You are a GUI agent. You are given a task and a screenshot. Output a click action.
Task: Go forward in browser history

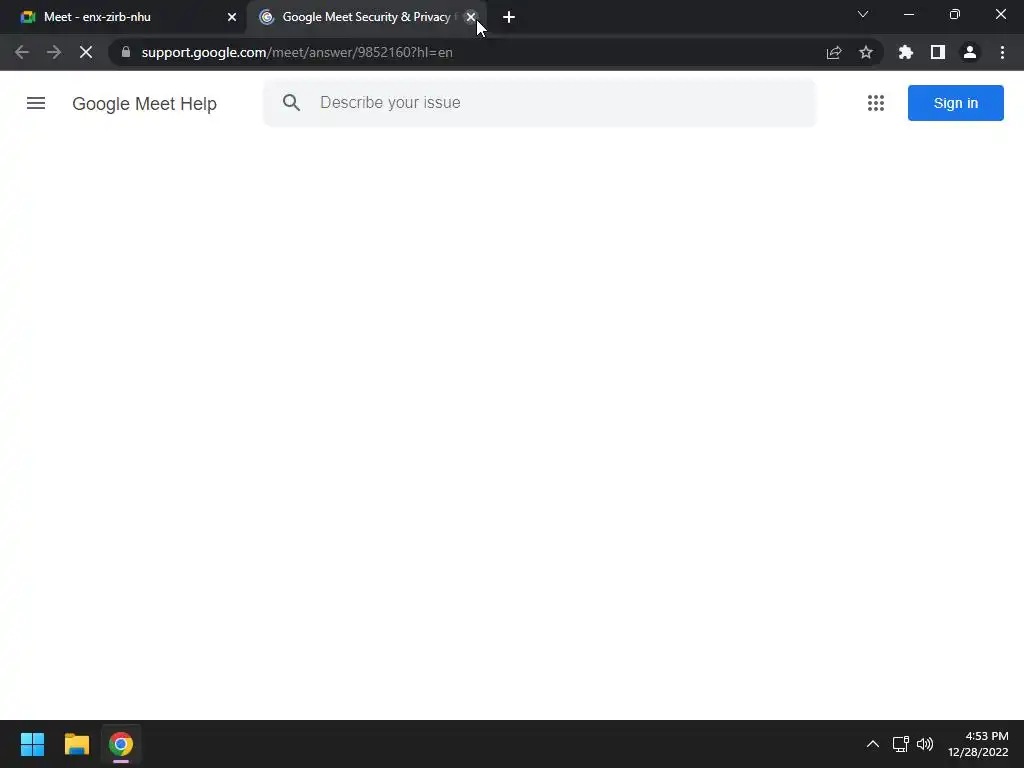[x=54, y=52]
